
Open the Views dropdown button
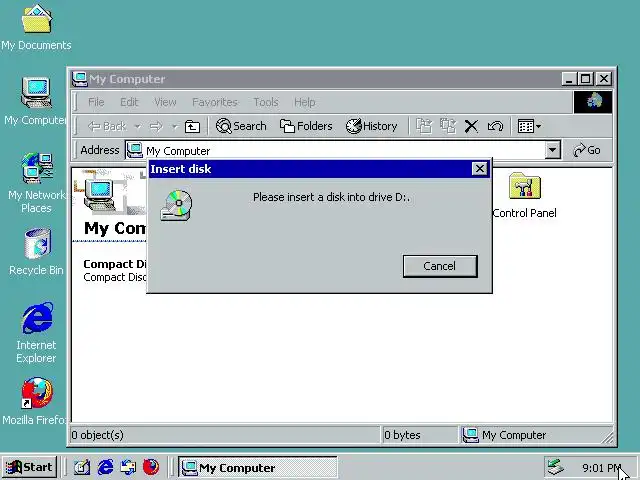point(529,127)
